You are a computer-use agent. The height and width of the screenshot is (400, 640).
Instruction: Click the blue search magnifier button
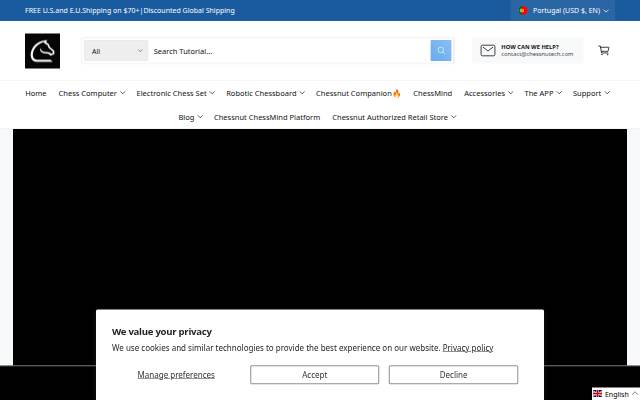click(441, 51)
